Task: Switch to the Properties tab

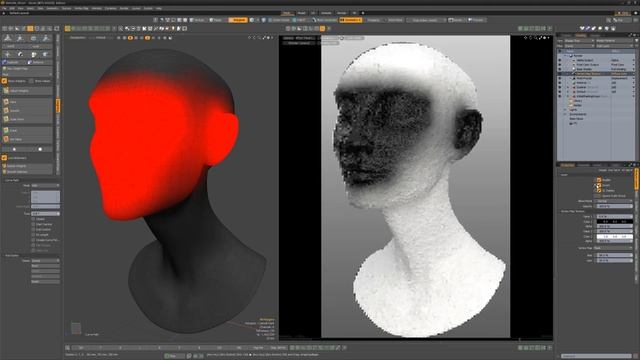Action: point(567,165)
